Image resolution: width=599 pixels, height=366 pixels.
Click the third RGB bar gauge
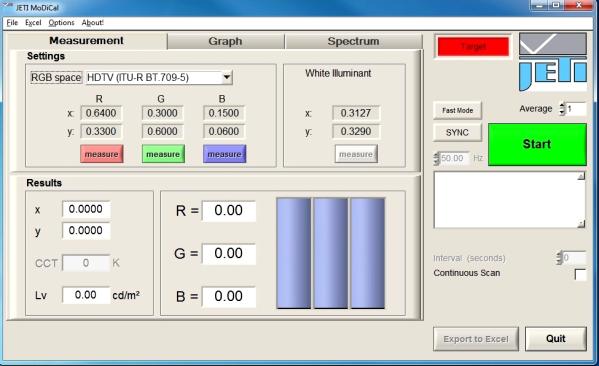point(367,253)
